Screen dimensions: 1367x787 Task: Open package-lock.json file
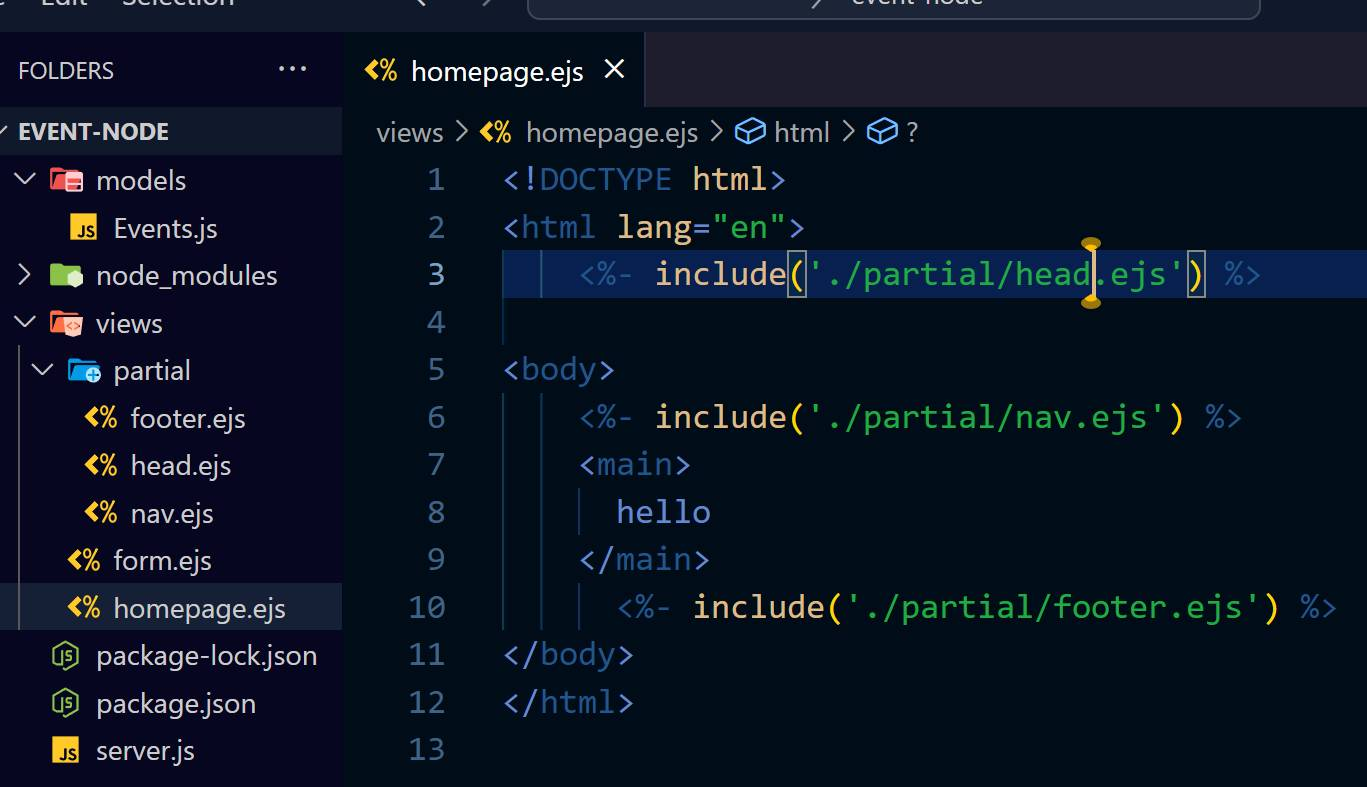point(207,656)
